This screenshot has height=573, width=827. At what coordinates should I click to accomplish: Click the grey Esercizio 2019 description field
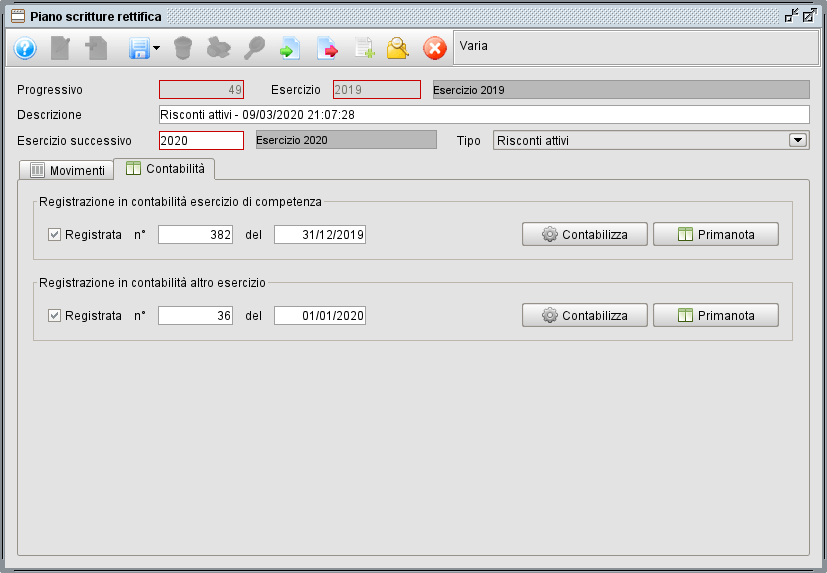coord(621,90)
